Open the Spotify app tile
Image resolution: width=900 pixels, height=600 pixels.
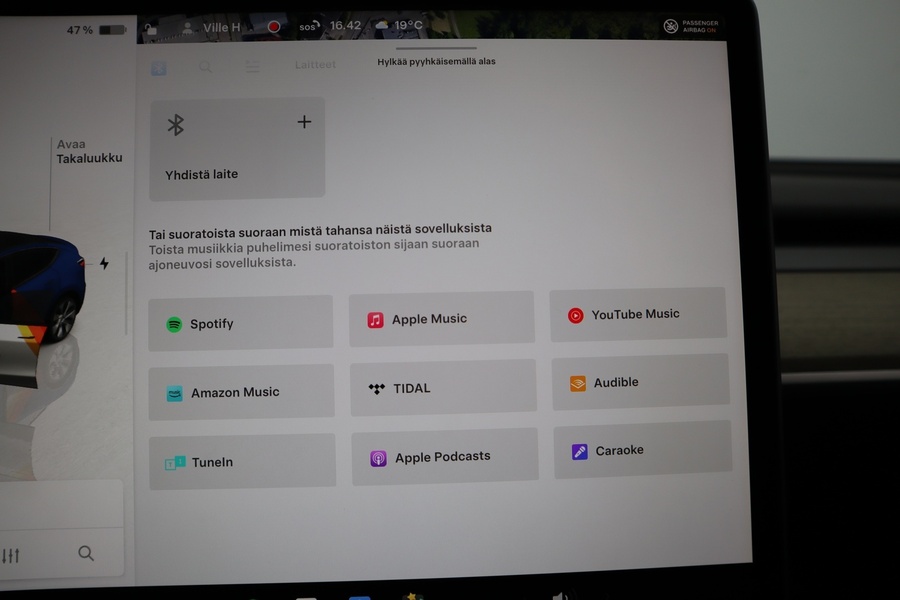[x=240, y=323]
